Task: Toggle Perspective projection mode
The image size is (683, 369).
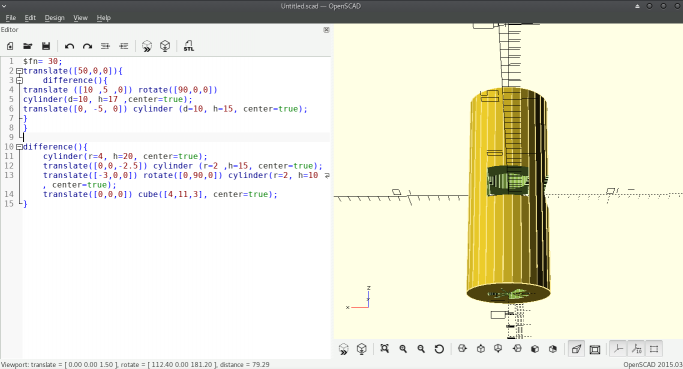Action: [x=576, y=349]
